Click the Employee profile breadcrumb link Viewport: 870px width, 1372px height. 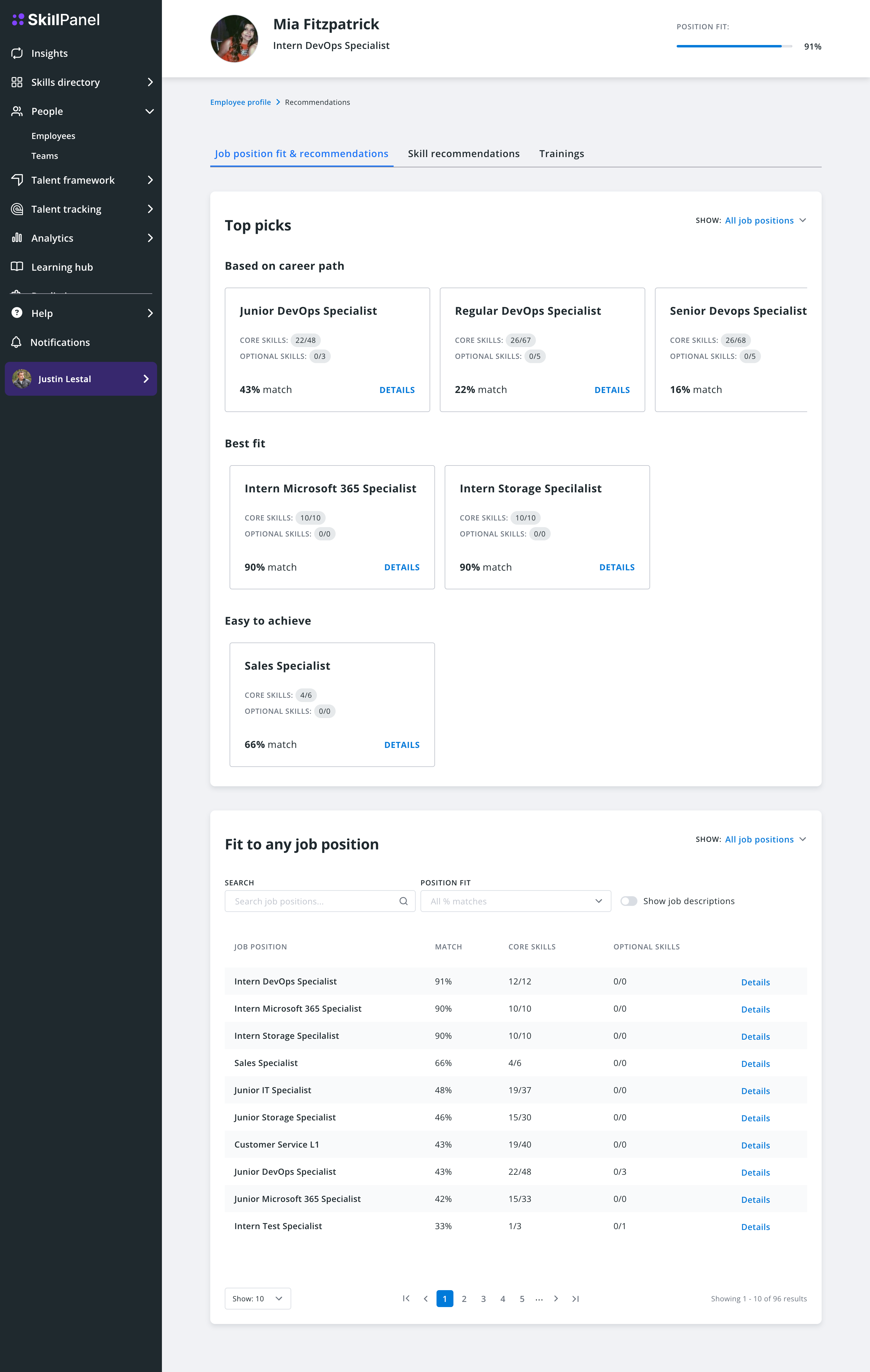(x=240, y=103)
